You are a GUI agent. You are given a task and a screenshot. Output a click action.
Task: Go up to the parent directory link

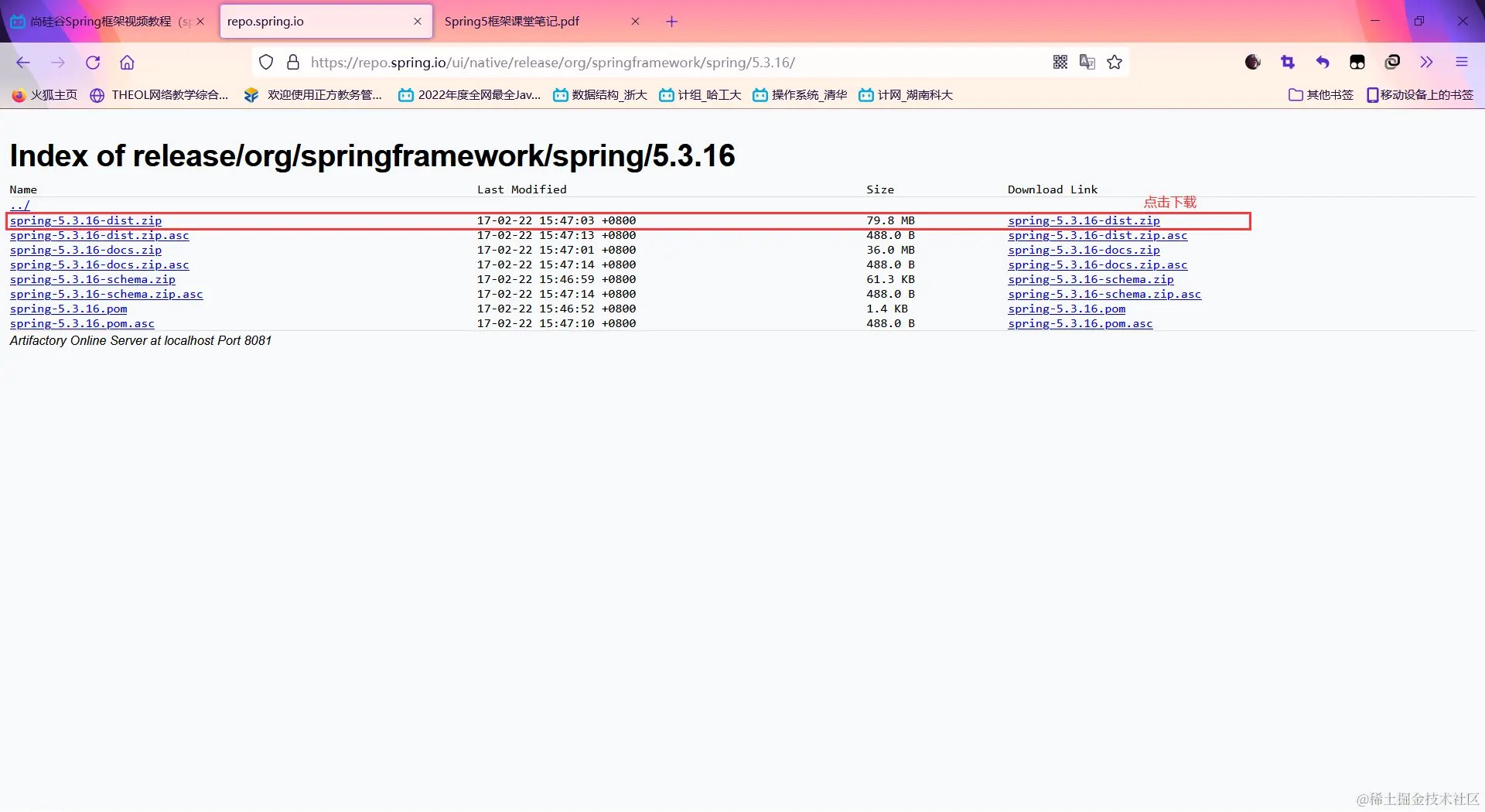pos(20,206)
